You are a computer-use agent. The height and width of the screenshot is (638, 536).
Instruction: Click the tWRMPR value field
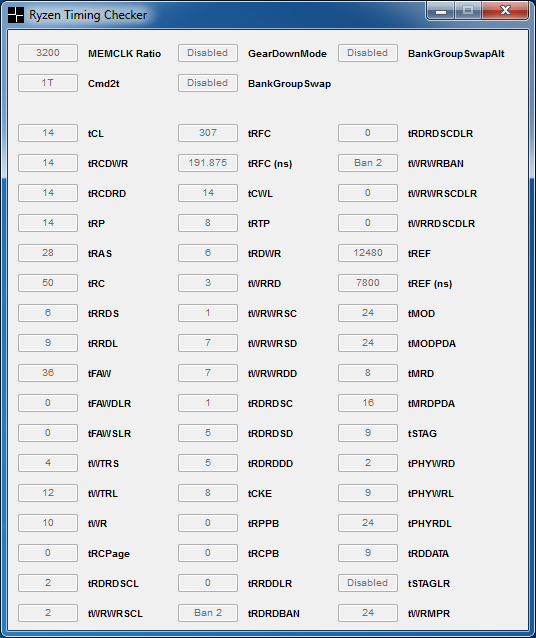(x=368, y=613)
